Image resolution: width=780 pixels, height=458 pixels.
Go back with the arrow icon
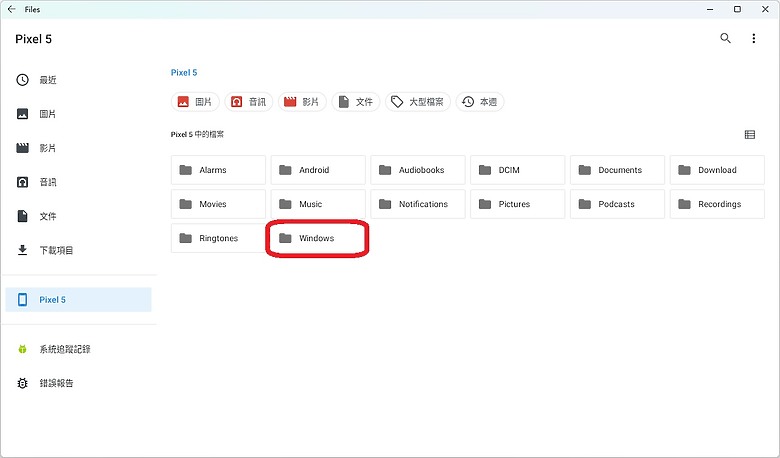click(11, 9)
